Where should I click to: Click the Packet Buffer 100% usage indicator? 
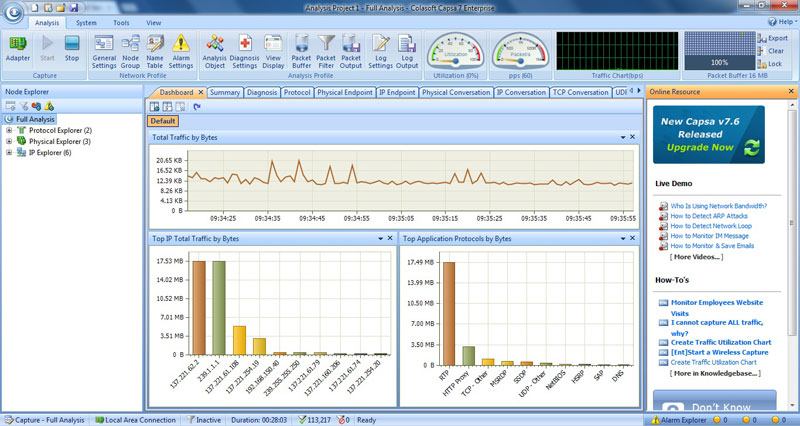pyautogui.click(x=719, y=51)
